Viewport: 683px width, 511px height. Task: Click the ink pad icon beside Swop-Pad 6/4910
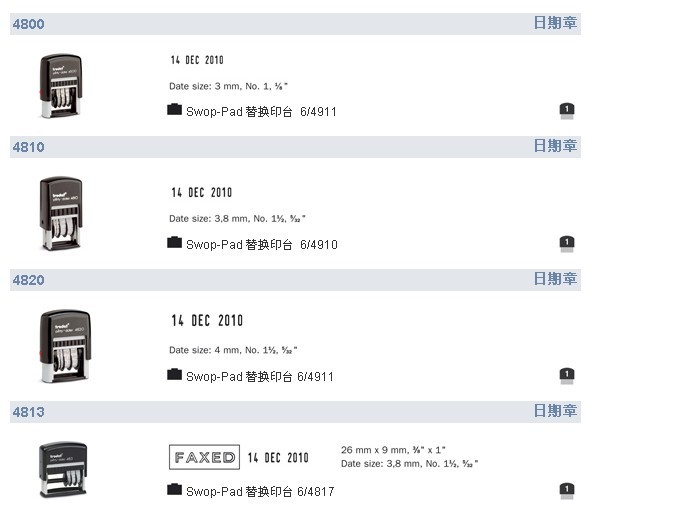coord(174,242)
